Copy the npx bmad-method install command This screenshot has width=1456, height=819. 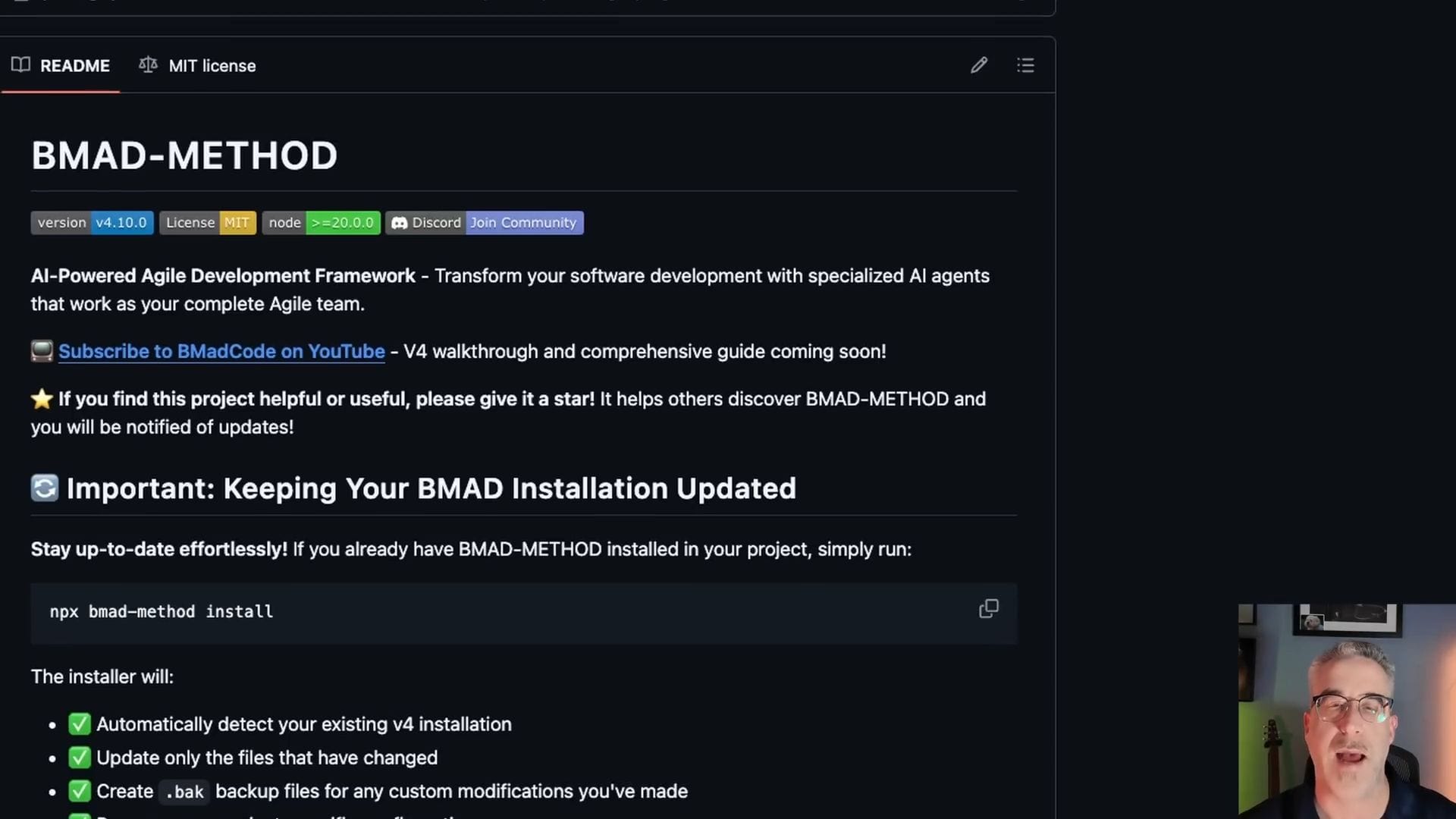coord(988,609)
